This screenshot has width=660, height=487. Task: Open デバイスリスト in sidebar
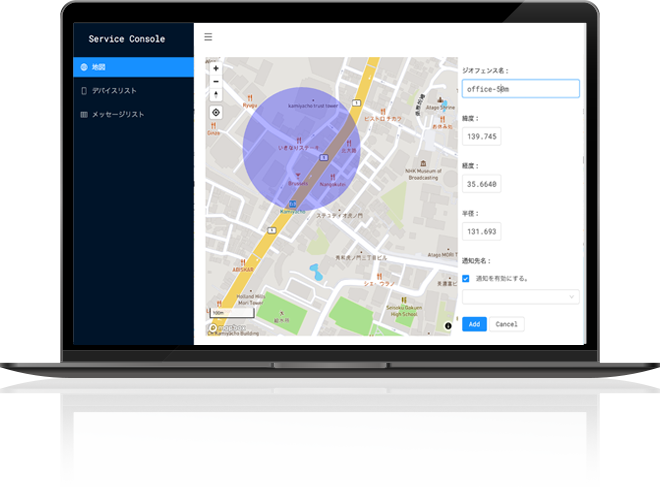[133, 90]
